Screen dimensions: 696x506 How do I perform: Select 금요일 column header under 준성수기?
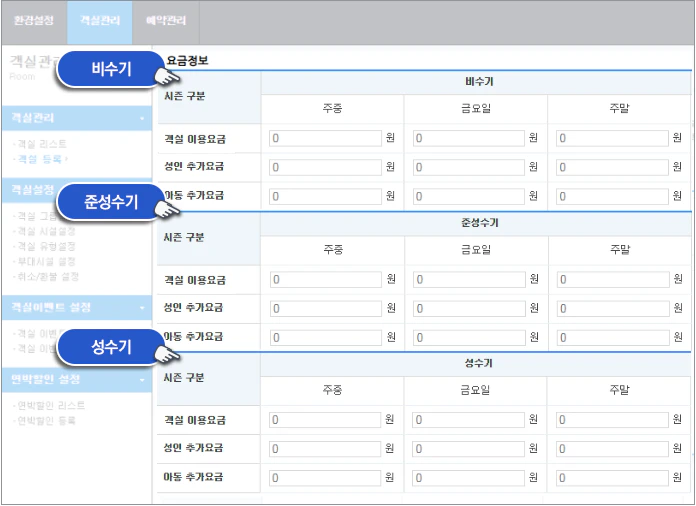pyautogui.click(x=476, y=250)
